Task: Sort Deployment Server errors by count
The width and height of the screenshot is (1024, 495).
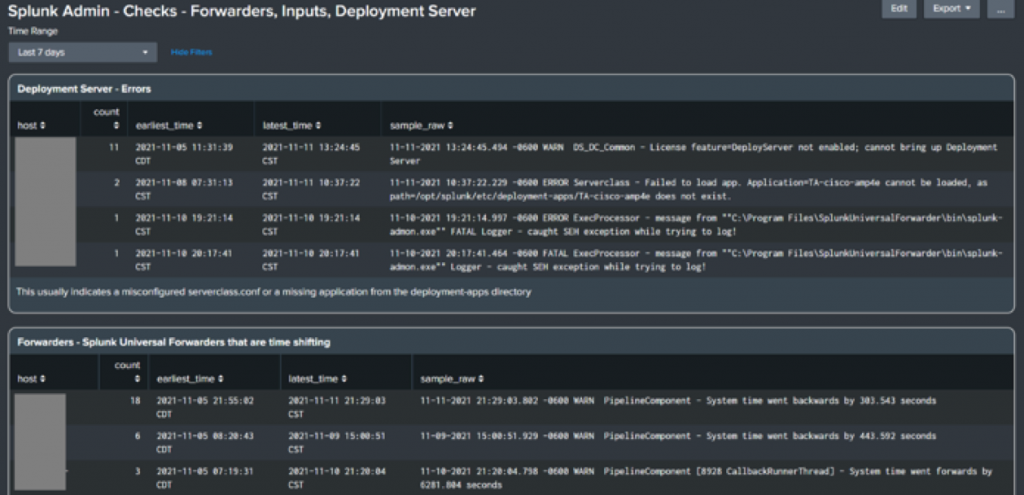Action: point(106,118)
